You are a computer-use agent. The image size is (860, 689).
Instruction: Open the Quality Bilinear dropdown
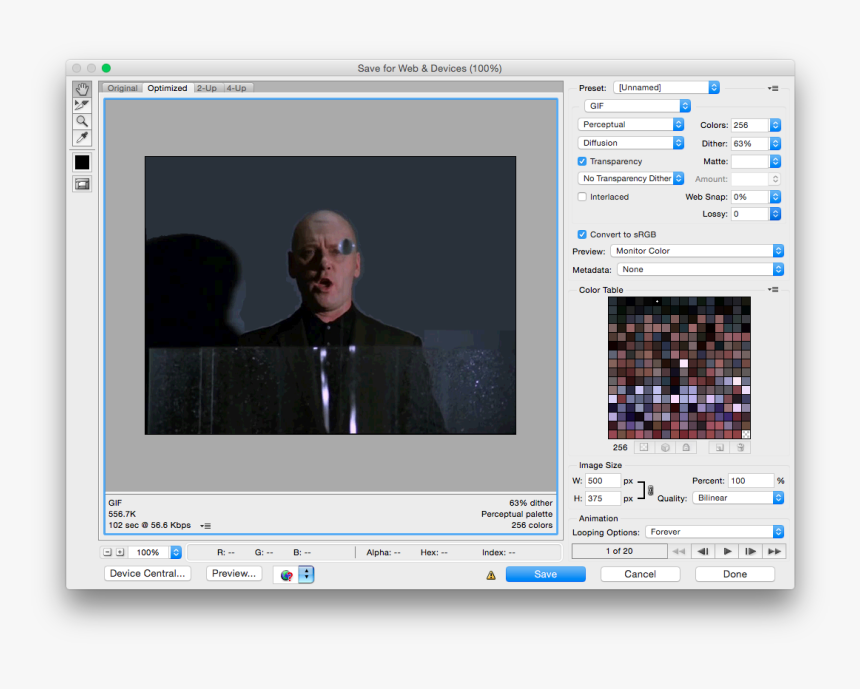click(x=738, y=498)
